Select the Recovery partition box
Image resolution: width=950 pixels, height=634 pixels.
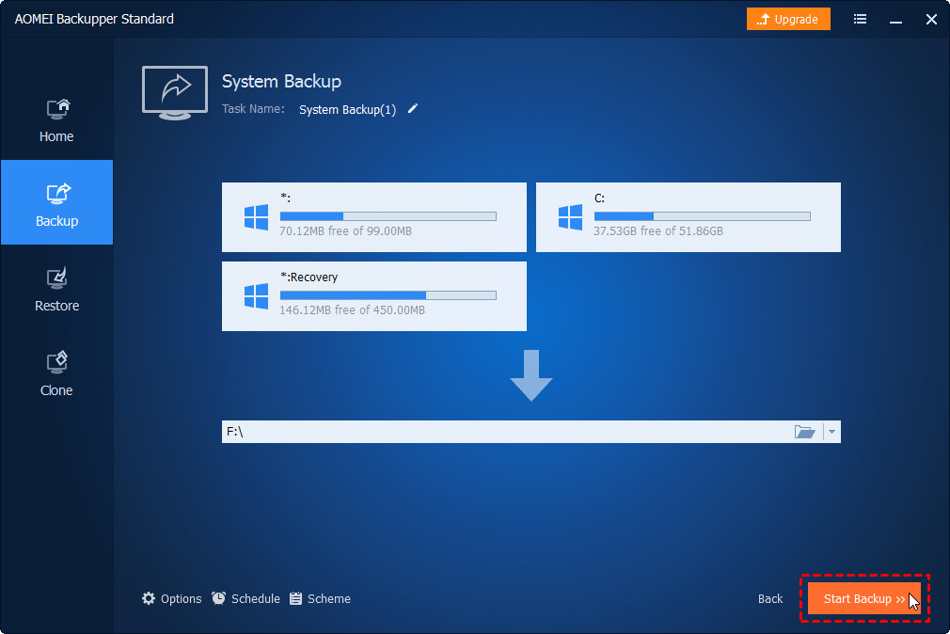tap(373, 296)
